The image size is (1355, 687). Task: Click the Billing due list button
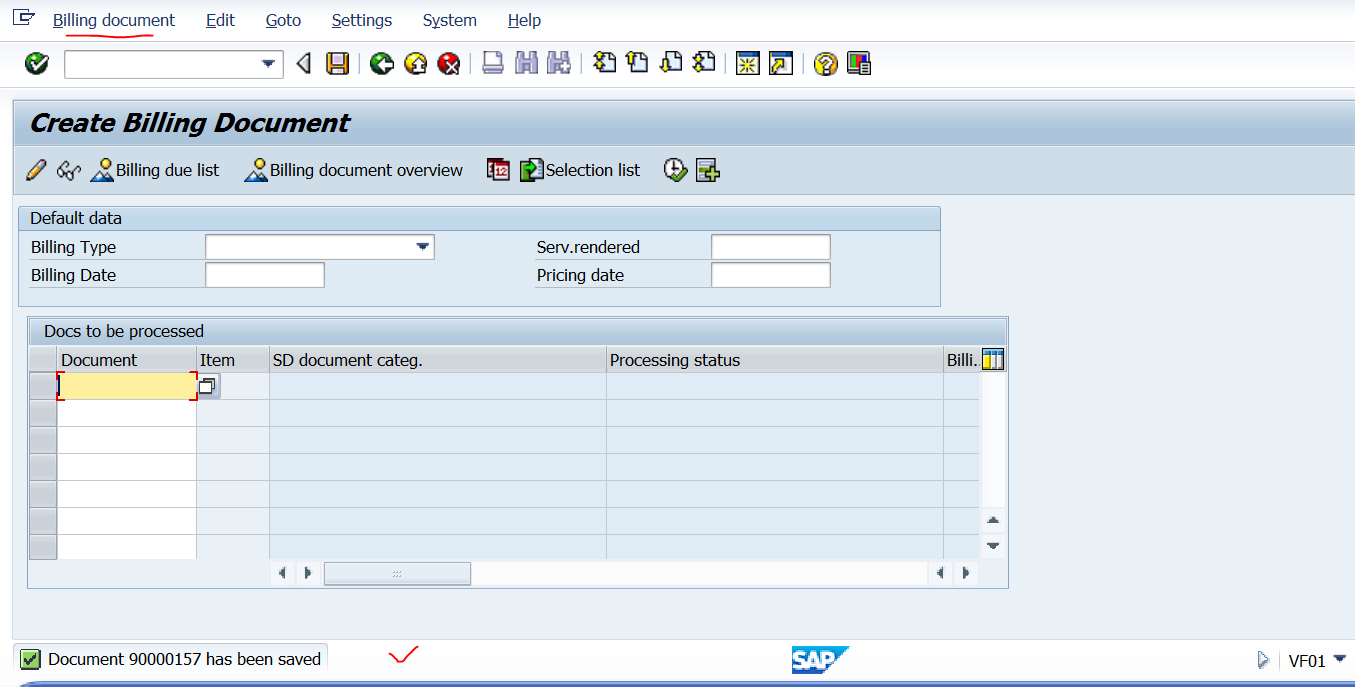coord(155,170)
